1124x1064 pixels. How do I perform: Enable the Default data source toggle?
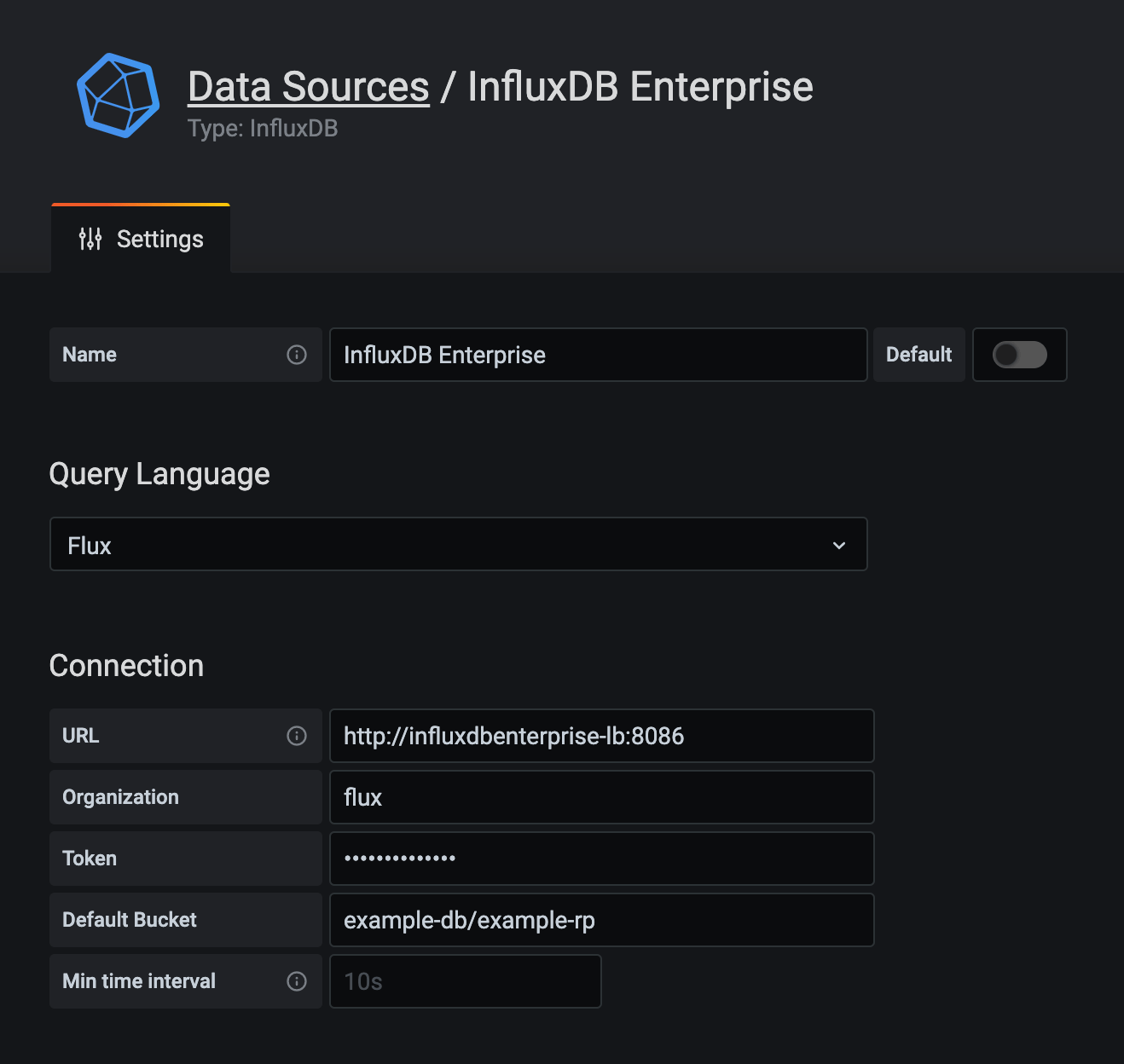click(1019, 355)
